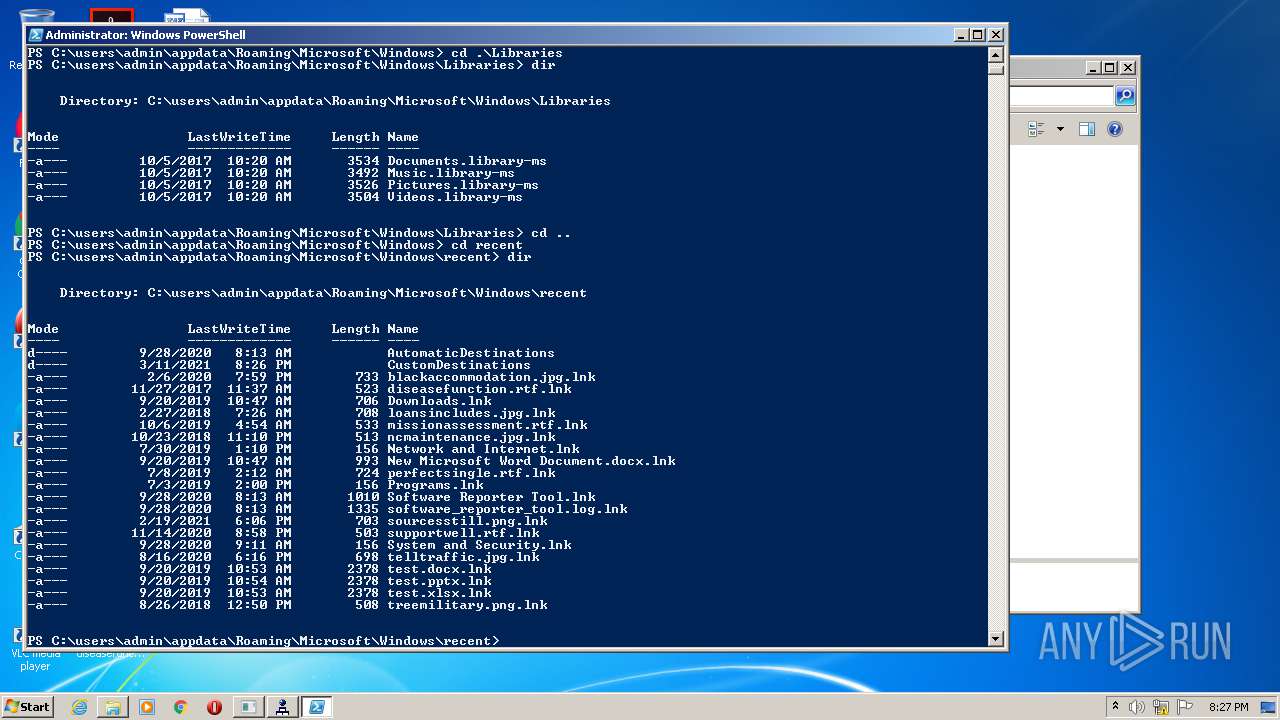Open the network status tray icon

pyautogui.click(x=1161, y=707)
